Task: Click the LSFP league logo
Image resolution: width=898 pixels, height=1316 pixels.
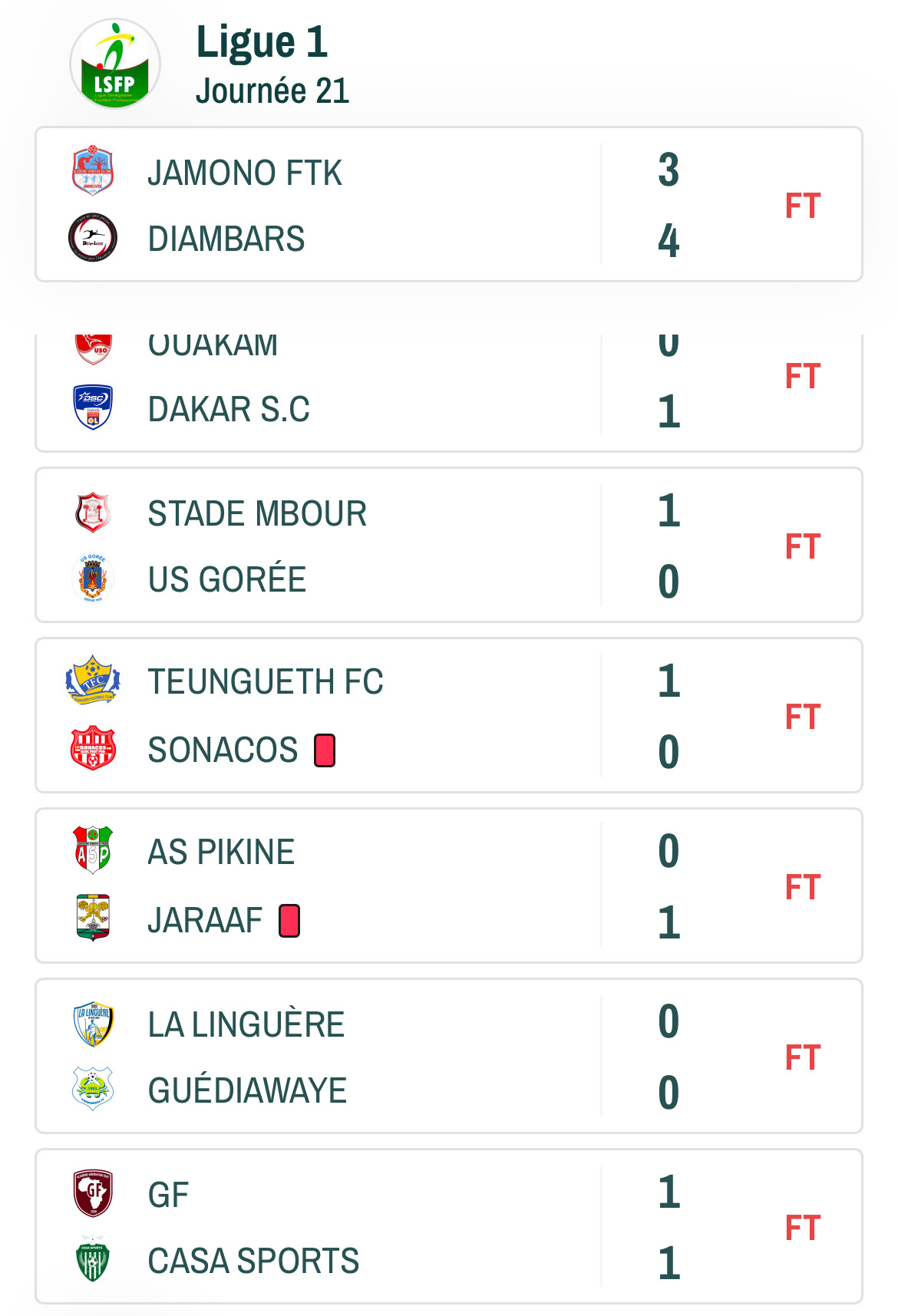Action: click(x=115, y=64)
